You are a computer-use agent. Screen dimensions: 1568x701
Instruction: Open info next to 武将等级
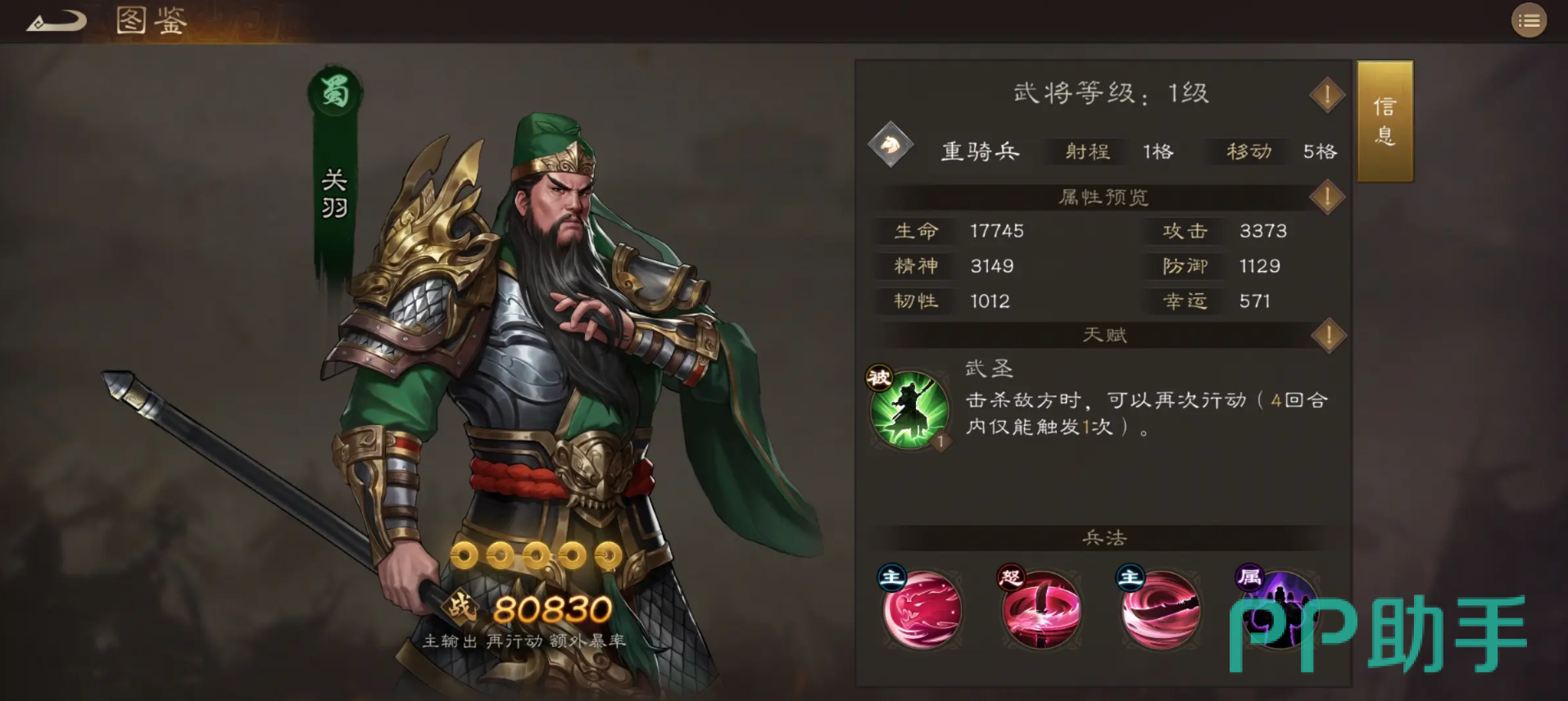point(1327,95)
